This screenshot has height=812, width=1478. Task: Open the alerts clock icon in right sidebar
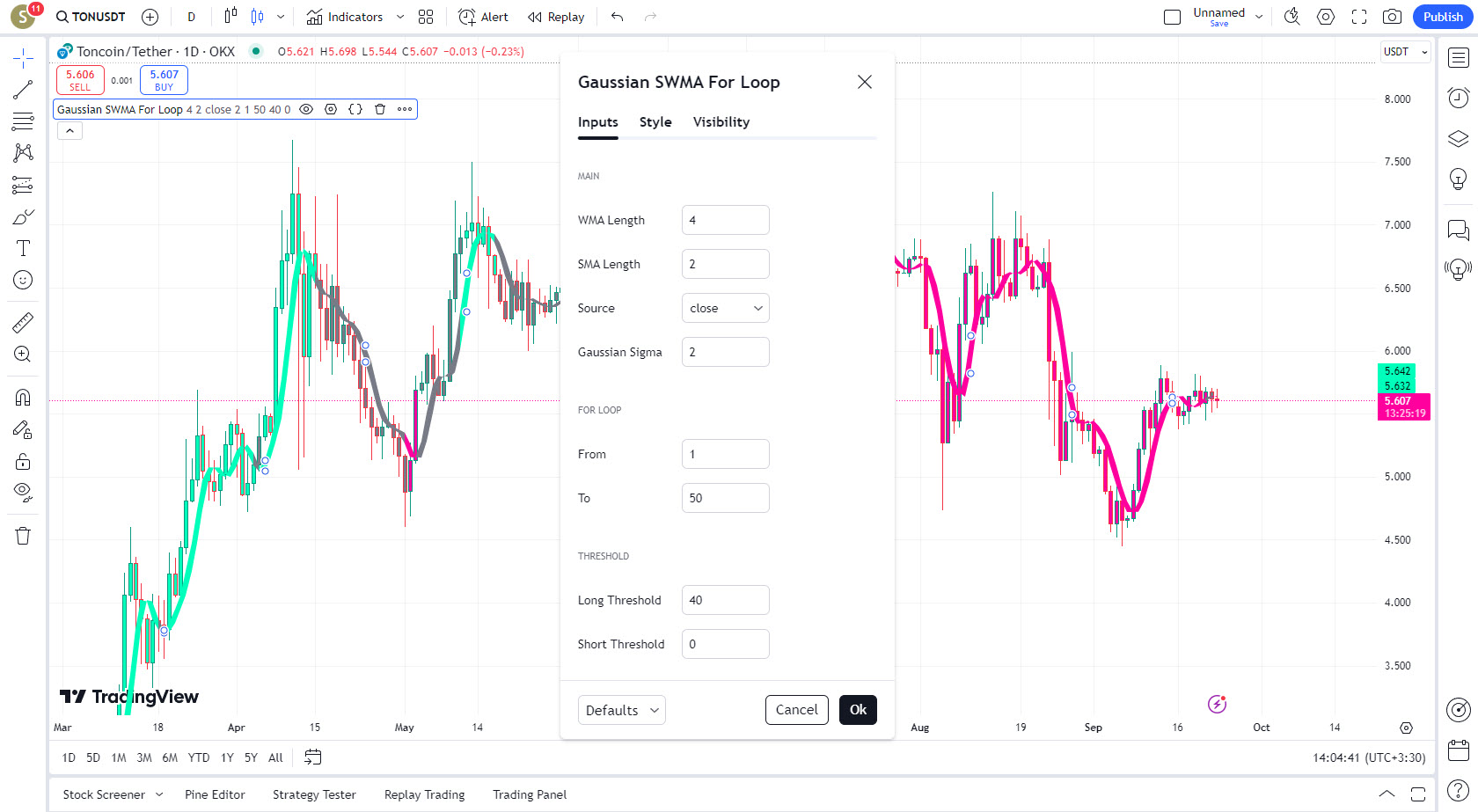pyautogui.click(x=1459, y=98)
